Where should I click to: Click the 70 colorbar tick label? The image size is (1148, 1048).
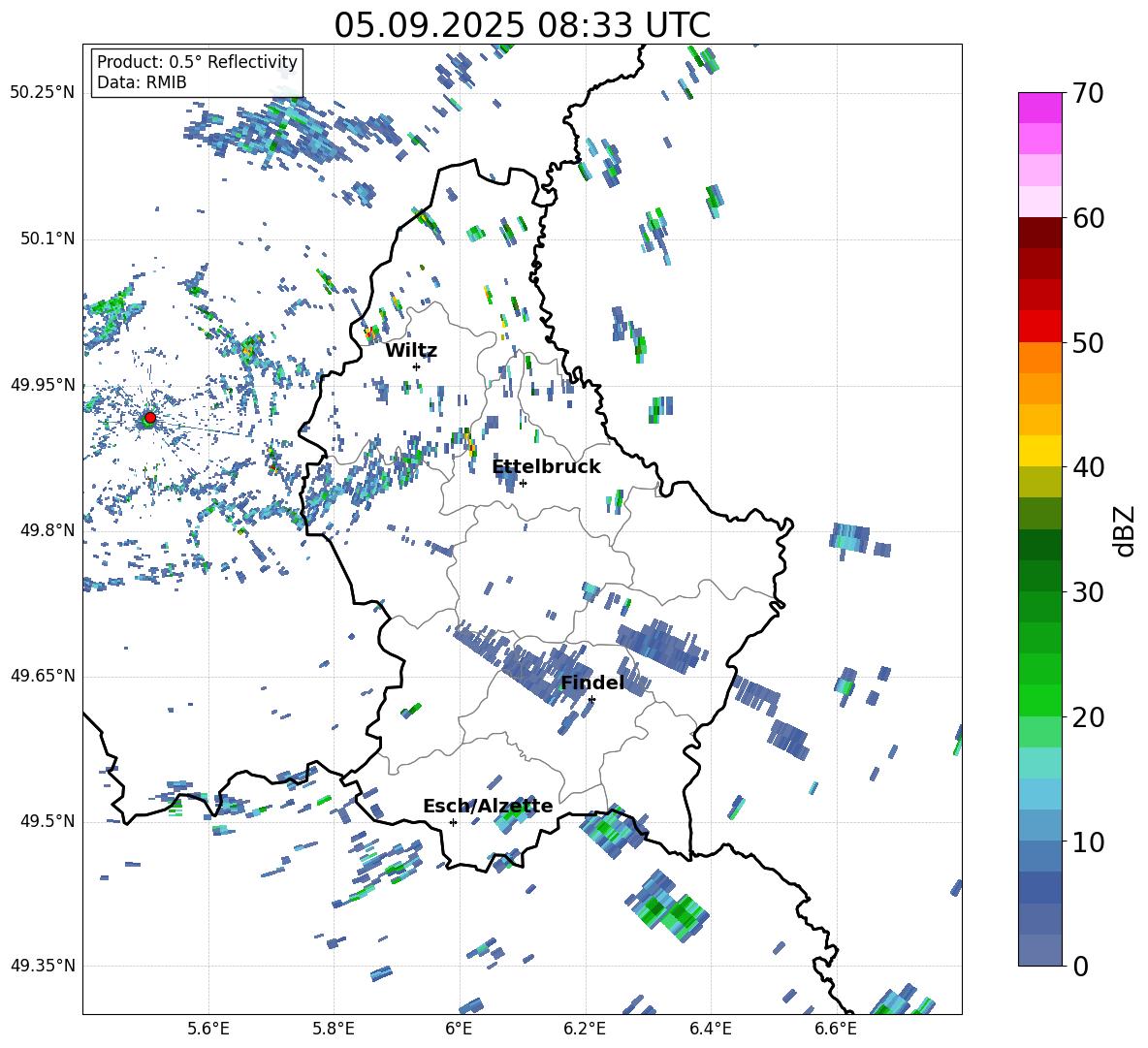click(x=1088, y=94)
